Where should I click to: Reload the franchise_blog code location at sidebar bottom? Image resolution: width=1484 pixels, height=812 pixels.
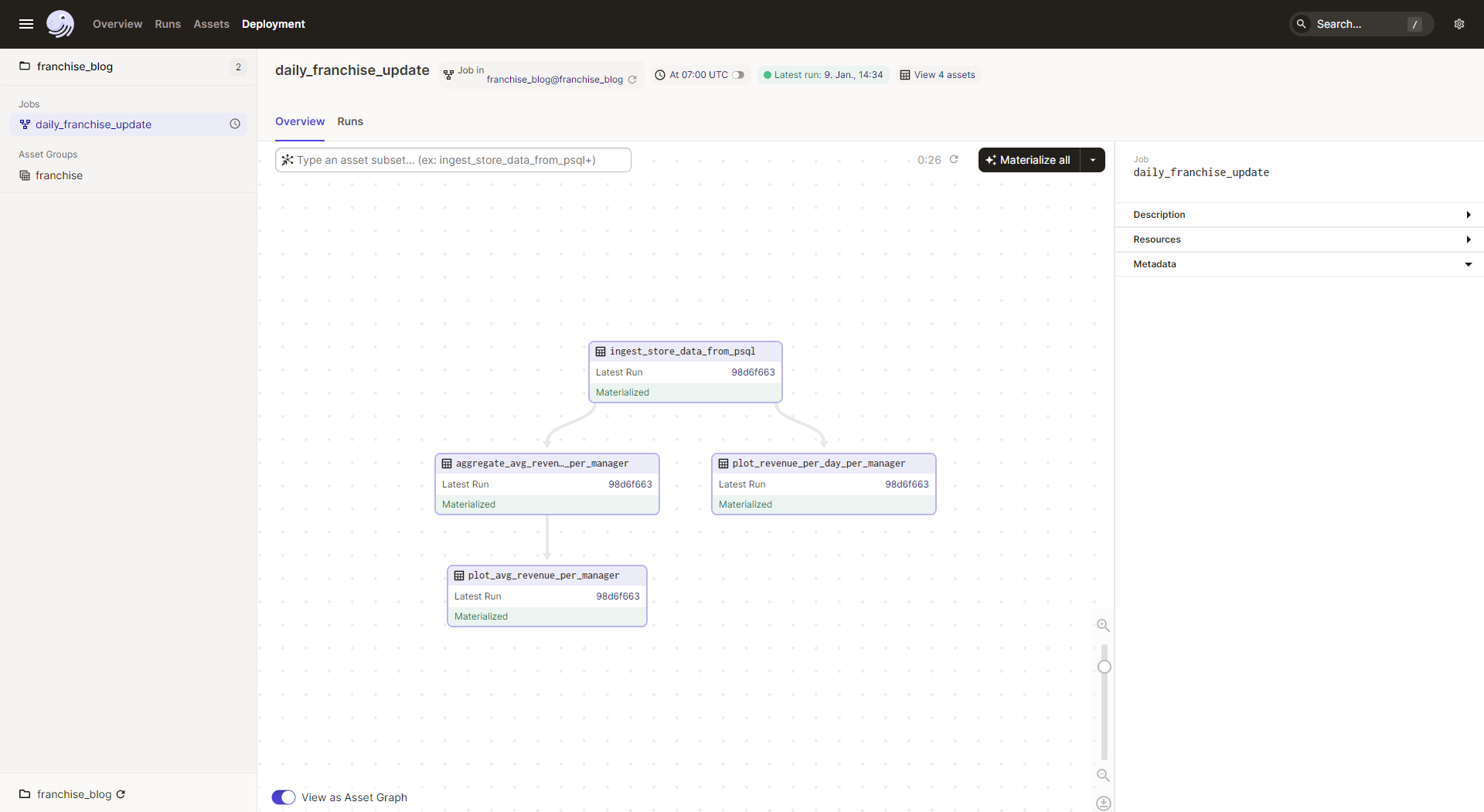click(x=121, y=794)
